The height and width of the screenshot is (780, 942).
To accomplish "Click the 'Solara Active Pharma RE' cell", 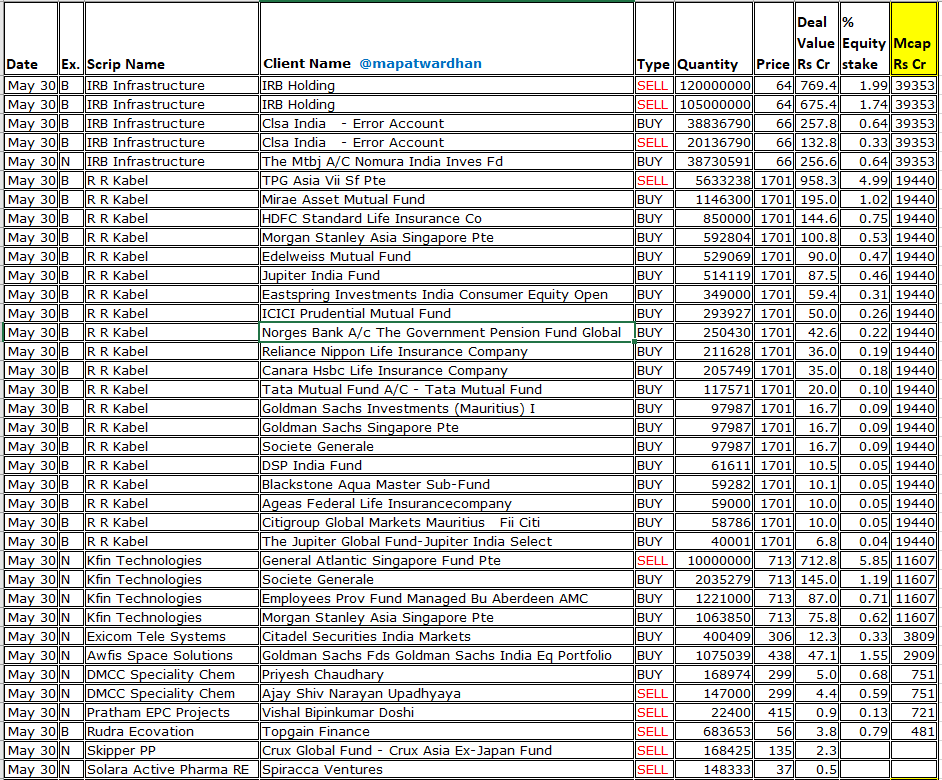I will tap(172, 770).
